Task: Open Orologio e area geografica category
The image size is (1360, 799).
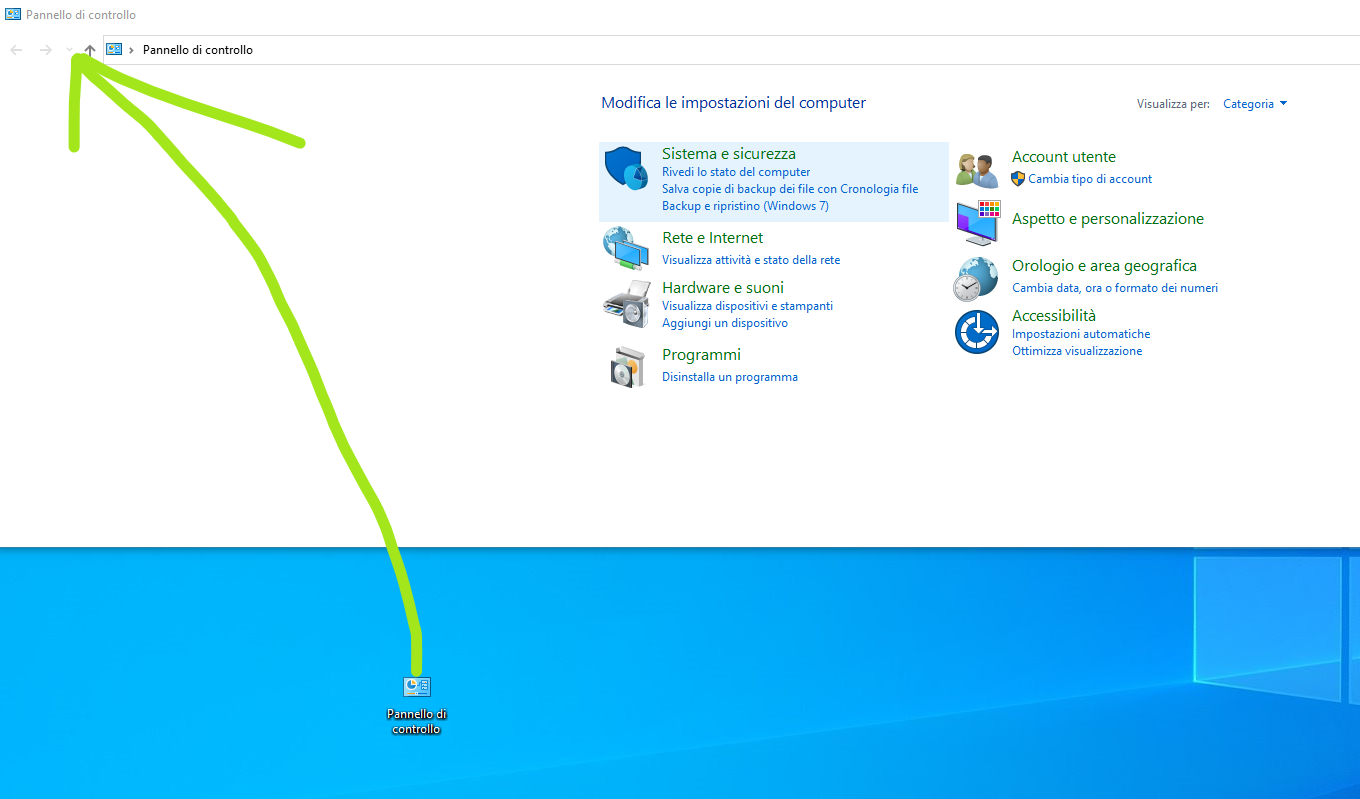Action: 1104,266
